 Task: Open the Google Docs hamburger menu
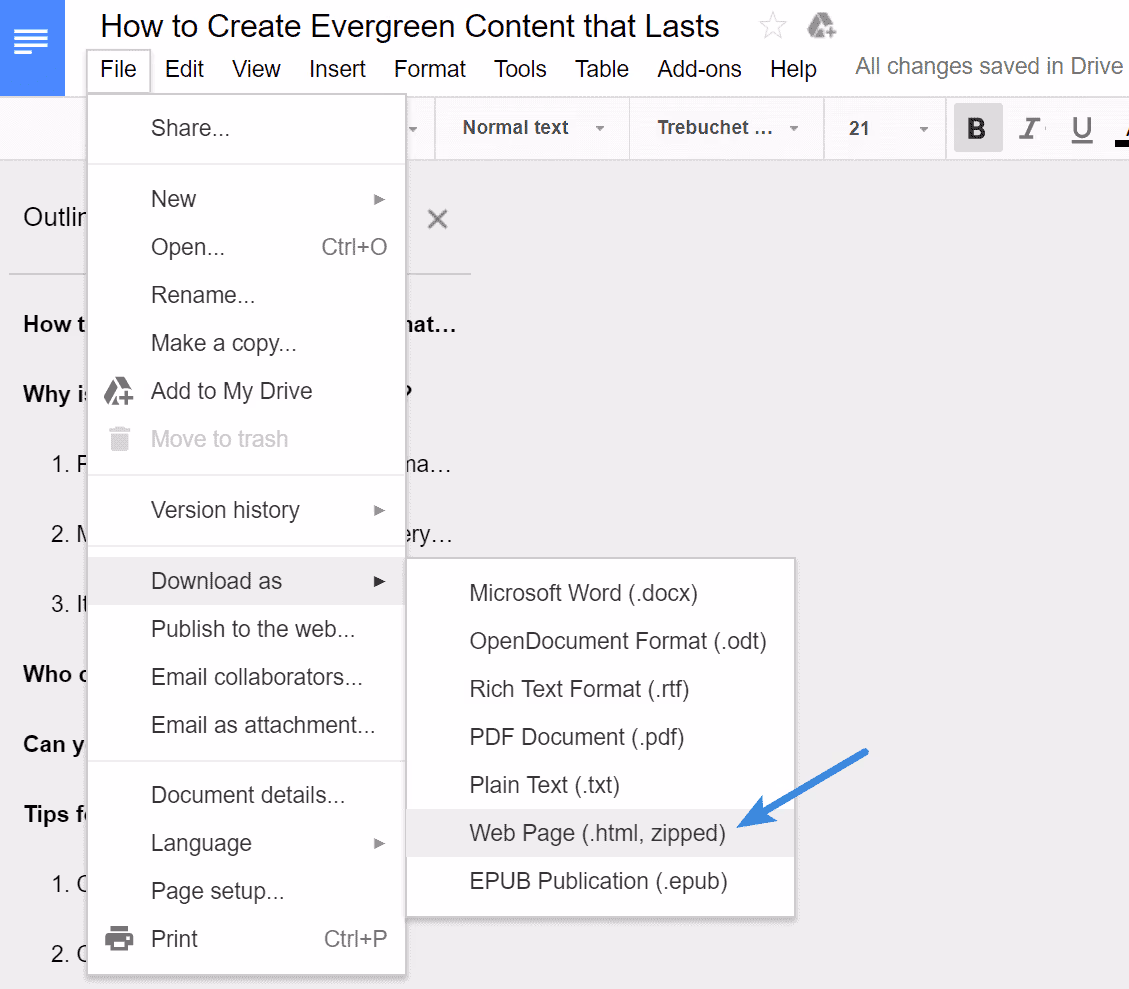[x=32, y=40]
